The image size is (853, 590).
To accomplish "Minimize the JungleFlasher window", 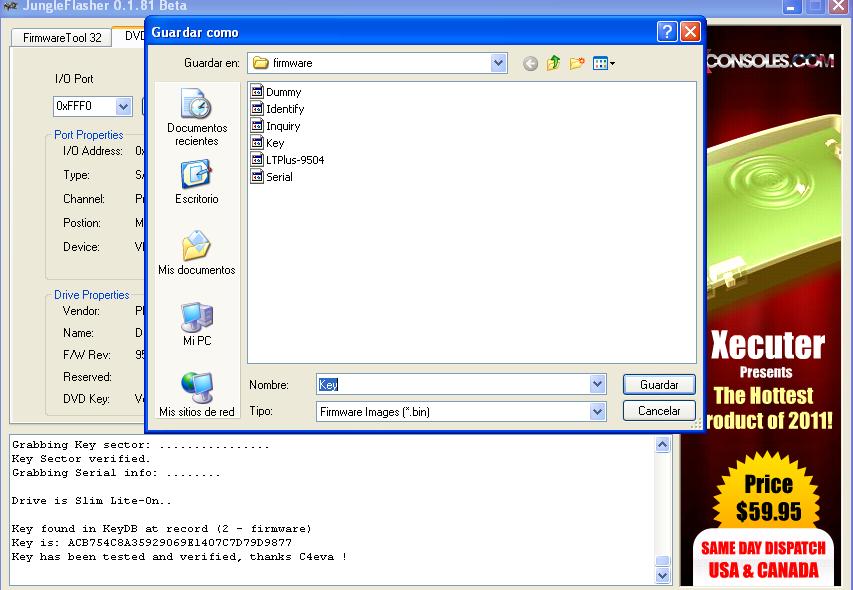I will [x=791, y=7].
